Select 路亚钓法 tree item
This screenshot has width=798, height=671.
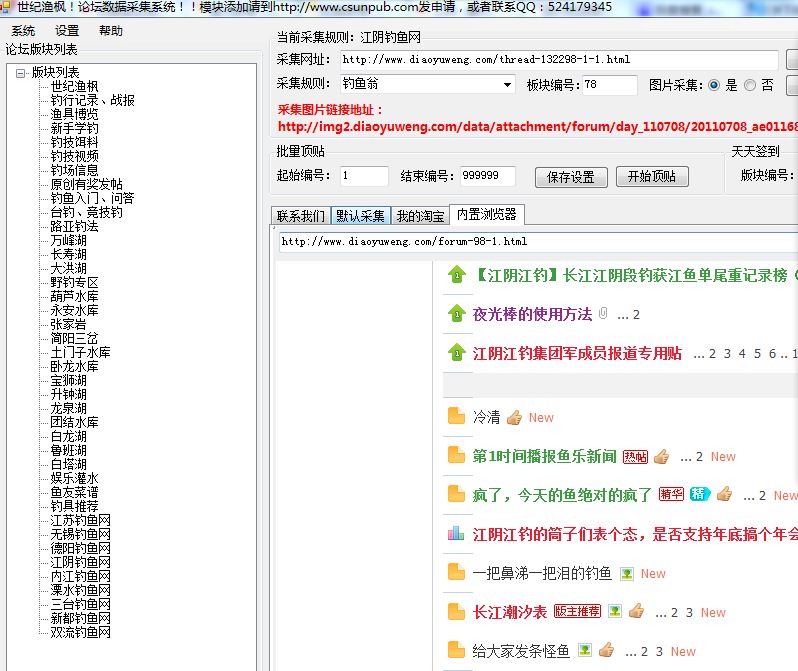[x=74, y=226]
